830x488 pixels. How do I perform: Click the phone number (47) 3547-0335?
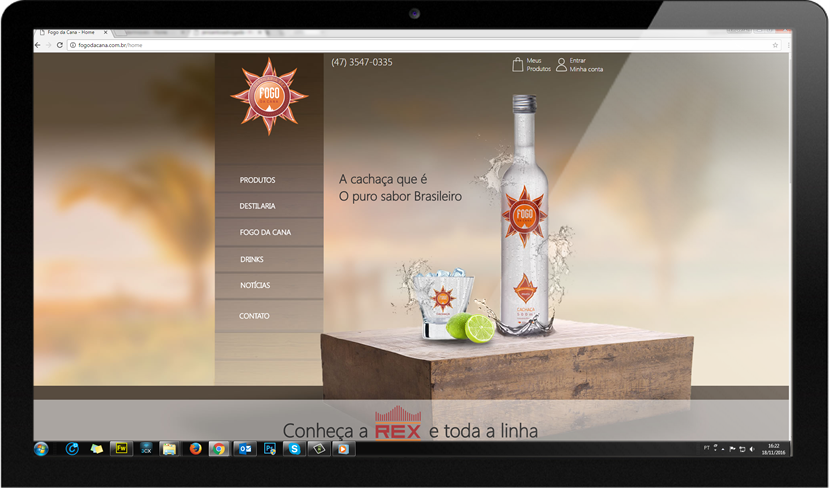[x=362, y=62]
